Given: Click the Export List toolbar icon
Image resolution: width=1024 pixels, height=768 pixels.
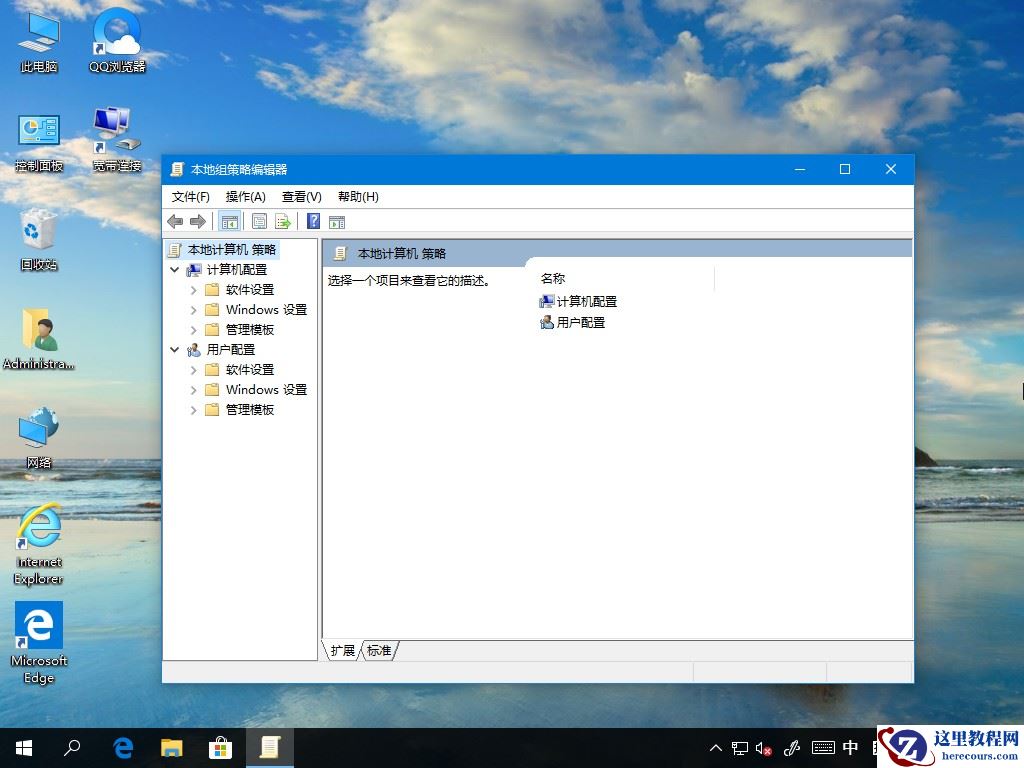Looking at the screenshot, I should 281,221.
